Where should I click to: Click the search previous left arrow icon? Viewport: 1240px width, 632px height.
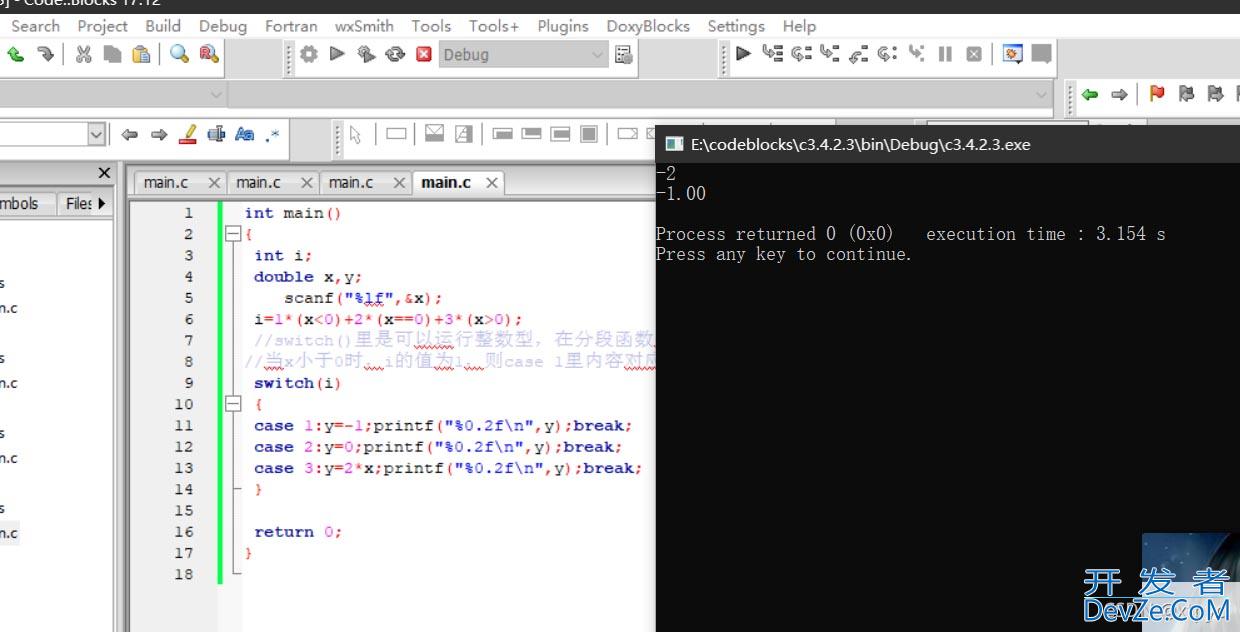tap(129, 134)
